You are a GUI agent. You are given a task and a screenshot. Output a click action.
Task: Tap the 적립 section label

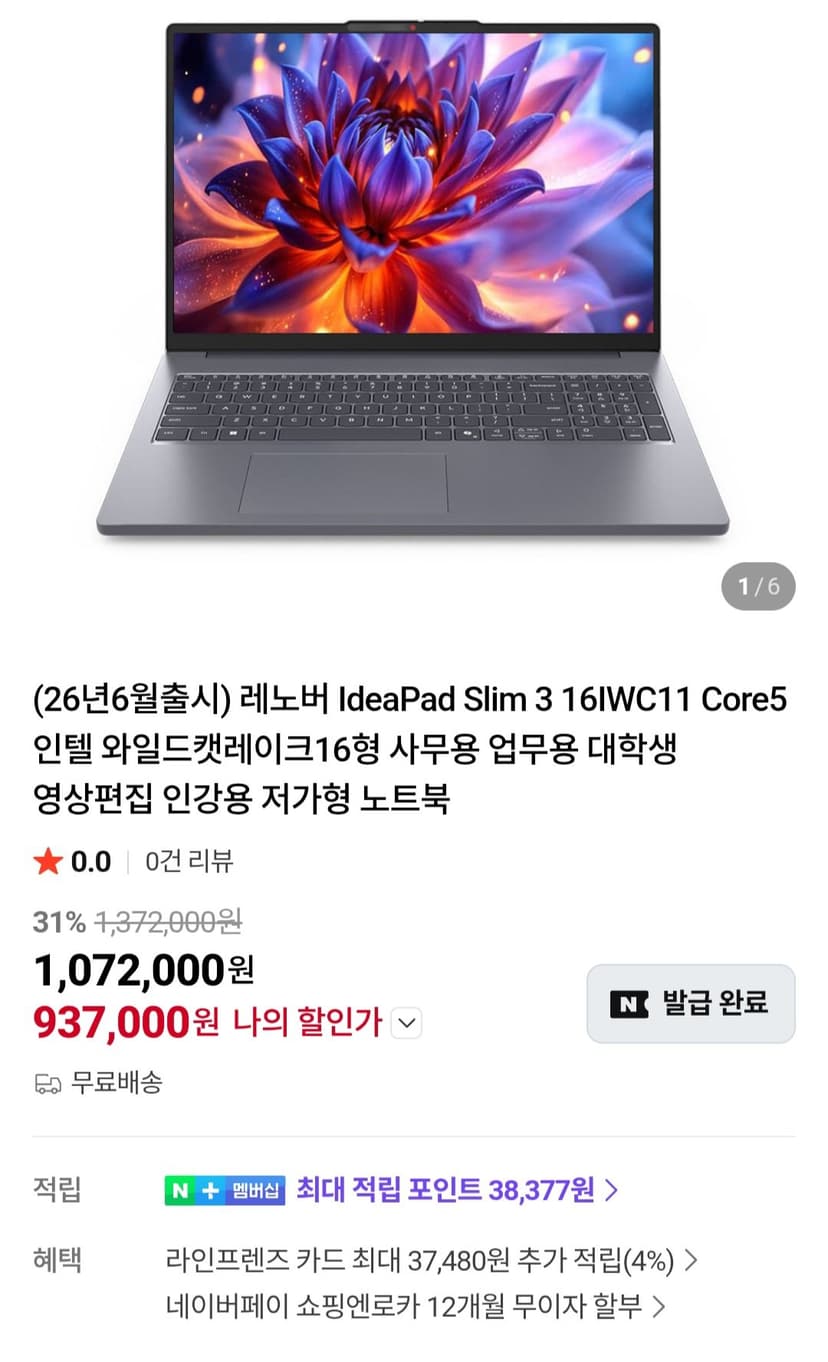(57, 1190)
